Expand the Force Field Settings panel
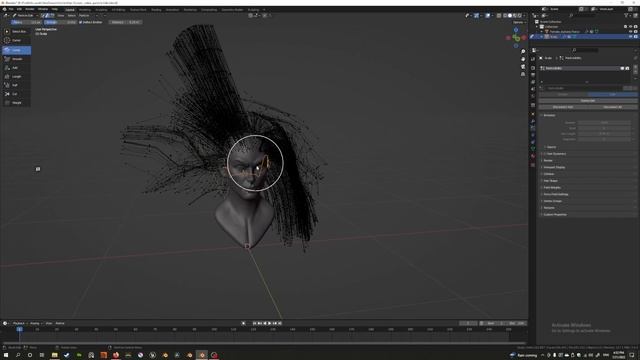This screenshot has width=640, height=360. [x=556, y=194]
